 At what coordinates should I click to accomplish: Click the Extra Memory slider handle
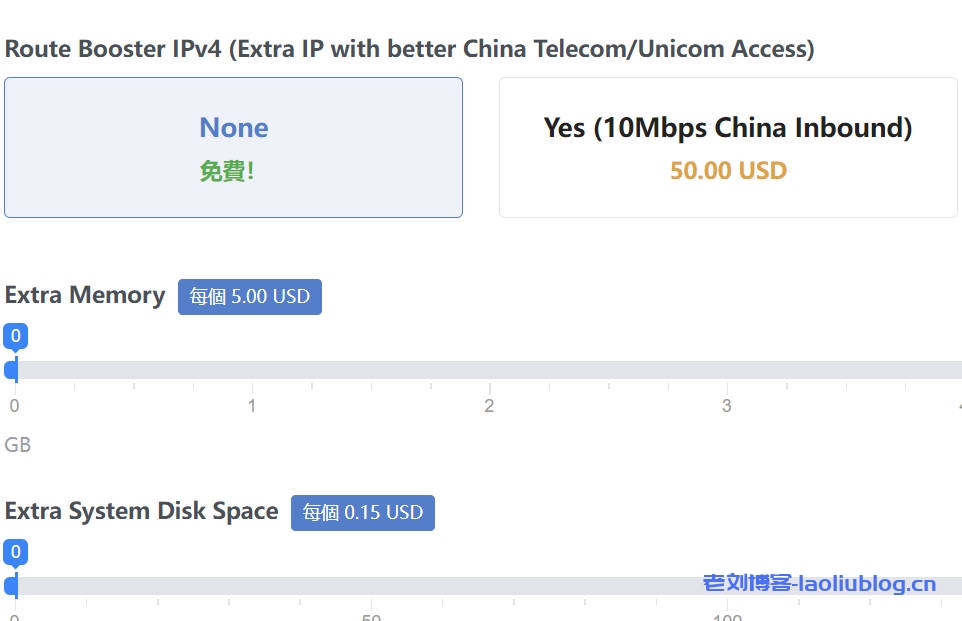(x=12, y=370)
